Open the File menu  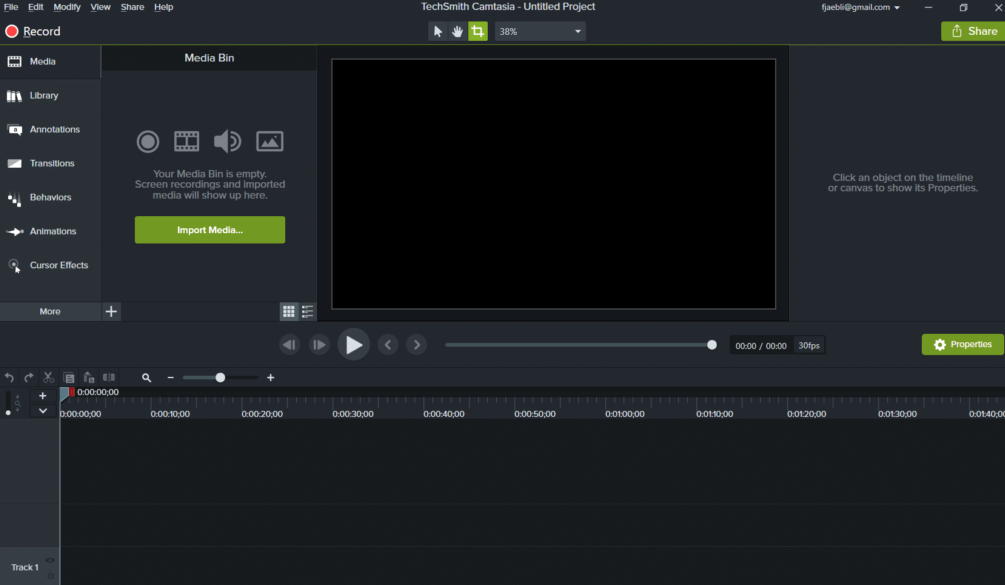[x=11, y=7]
